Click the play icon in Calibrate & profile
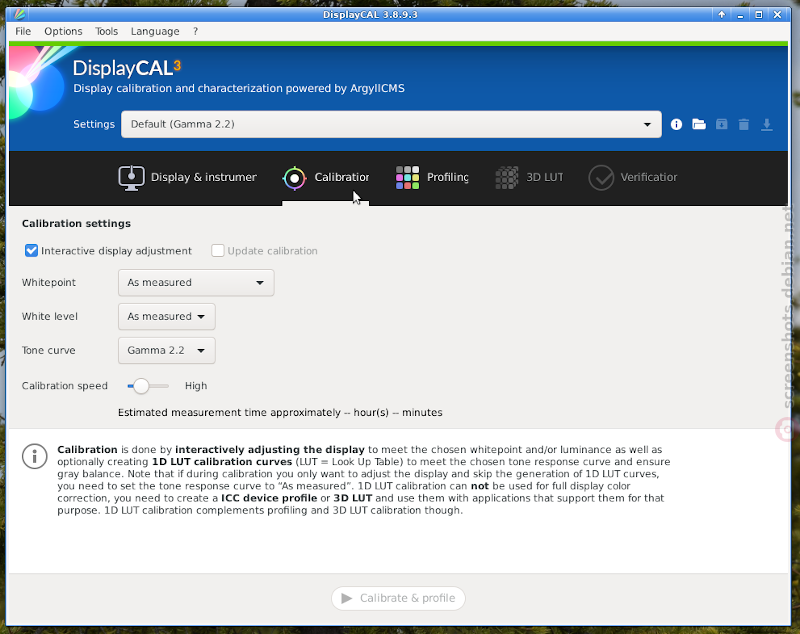This screenshot has height=634, width=800. click(x=347, y=598)
